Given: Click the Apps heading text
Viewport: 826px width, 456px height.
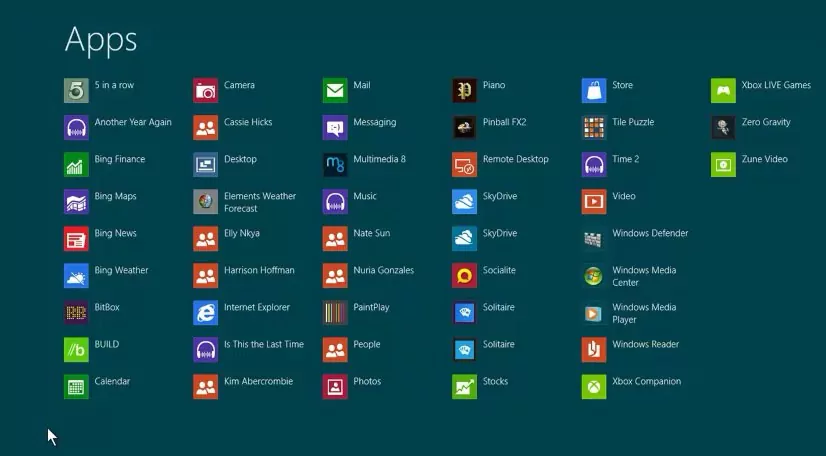Looking at the screenshot, I should (101, 39).
